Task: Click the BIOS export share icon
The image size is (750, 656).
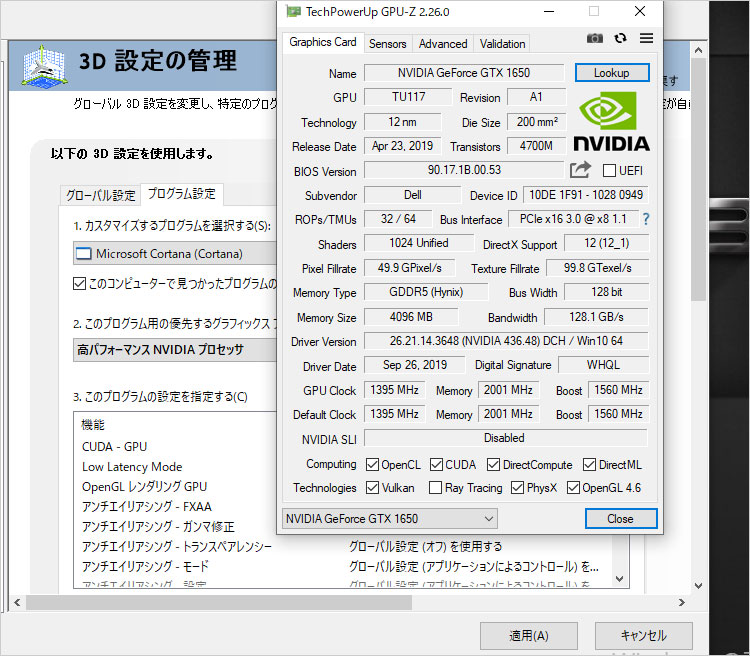Action: tap(580, 170)
